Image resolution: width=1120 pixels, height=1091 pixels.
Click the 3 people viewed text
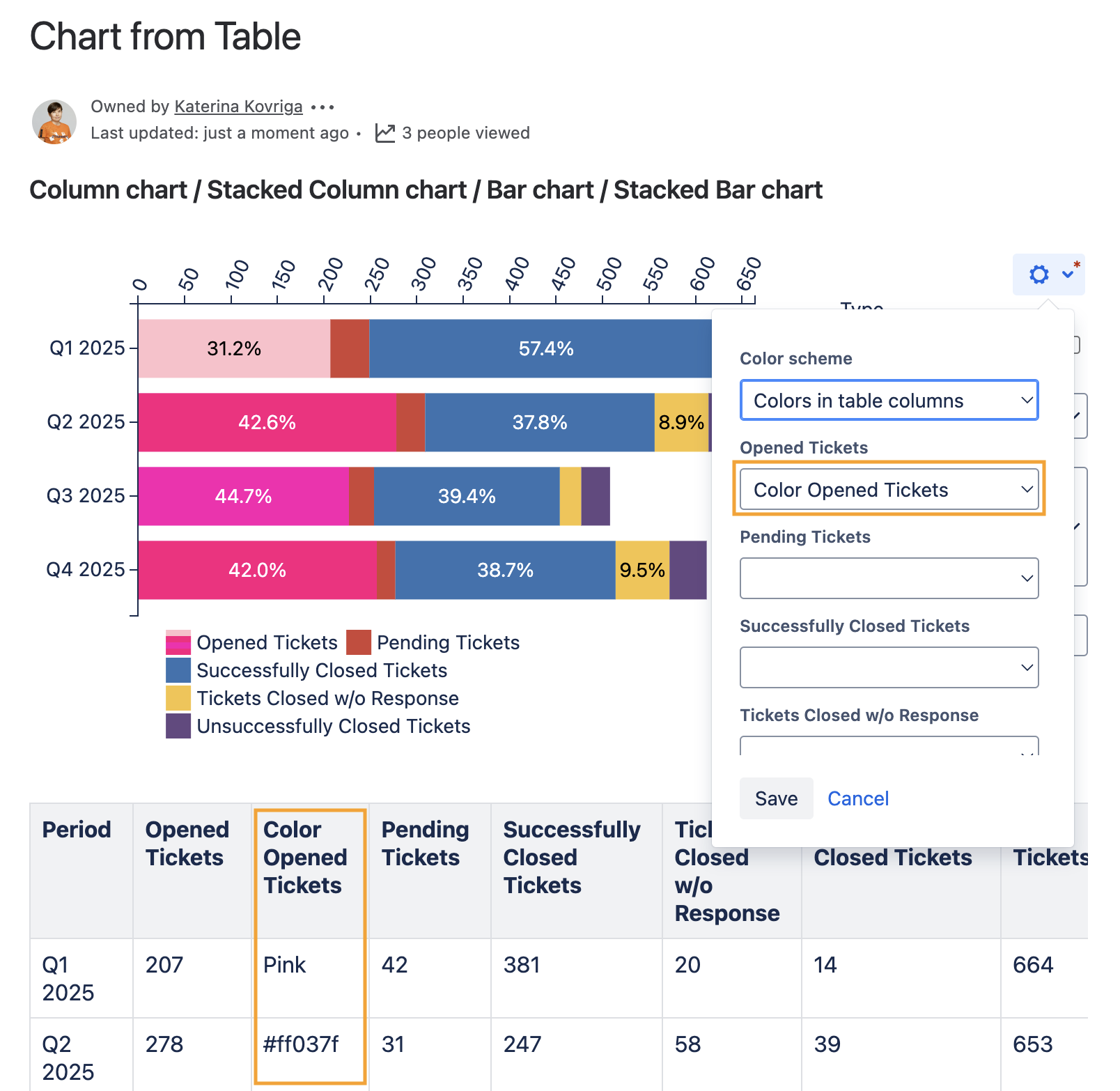(465, 133)
